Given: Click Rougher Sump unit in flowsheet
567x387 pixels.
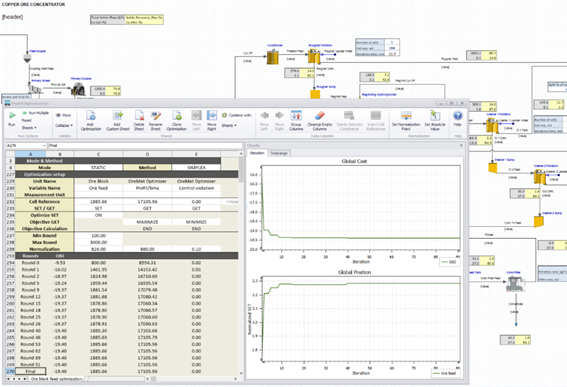Looking at the screenshot, I should click(315, 94).
